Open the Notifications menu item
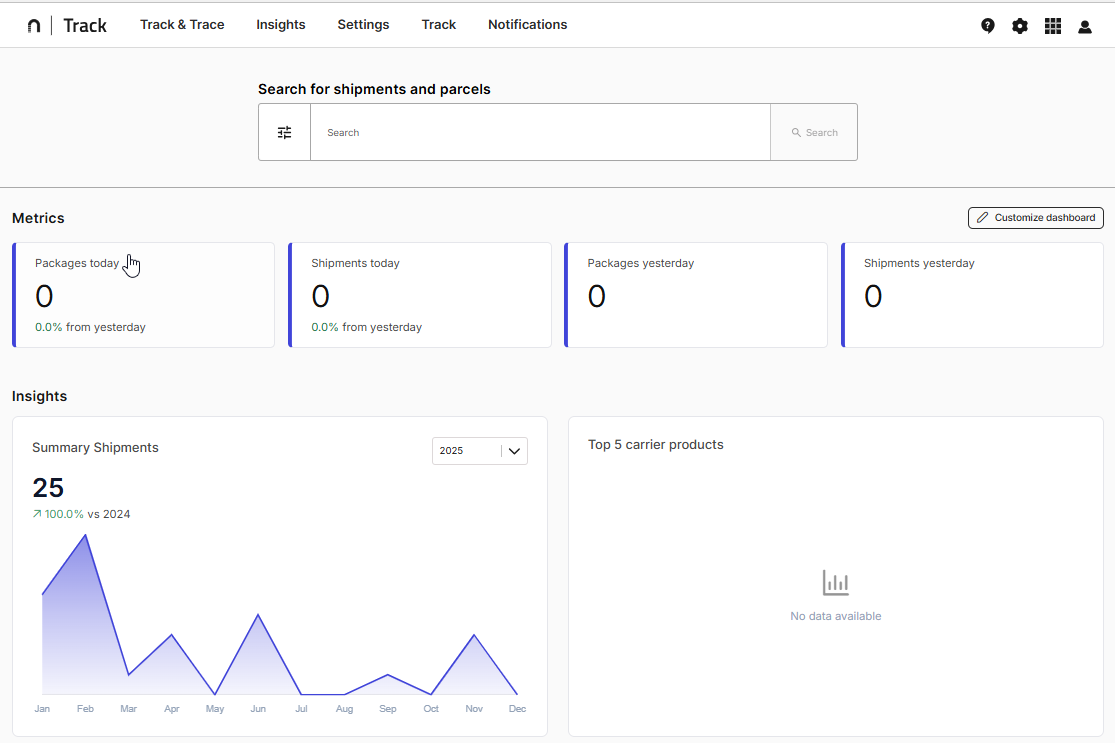This screenshot has width=1115, height=743. (527, 25)
